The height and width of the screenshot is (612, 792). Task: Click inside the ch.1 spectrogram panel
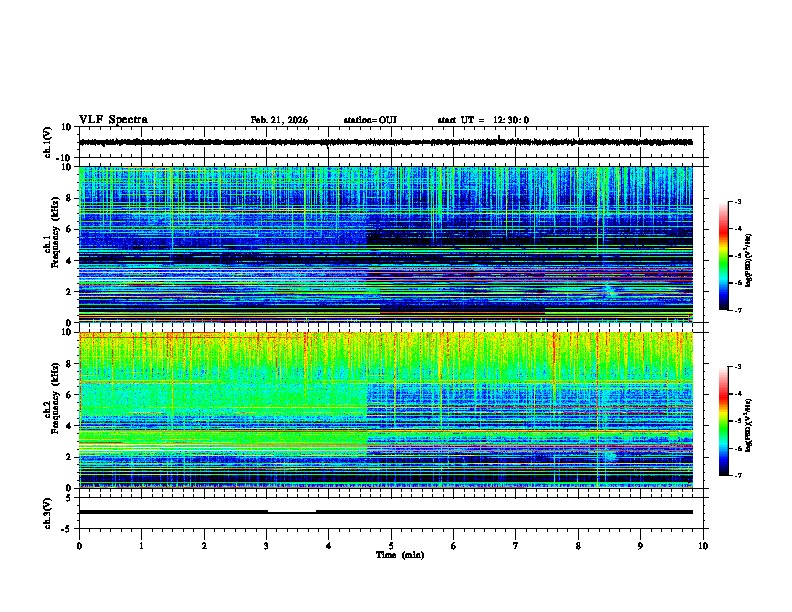385,244
